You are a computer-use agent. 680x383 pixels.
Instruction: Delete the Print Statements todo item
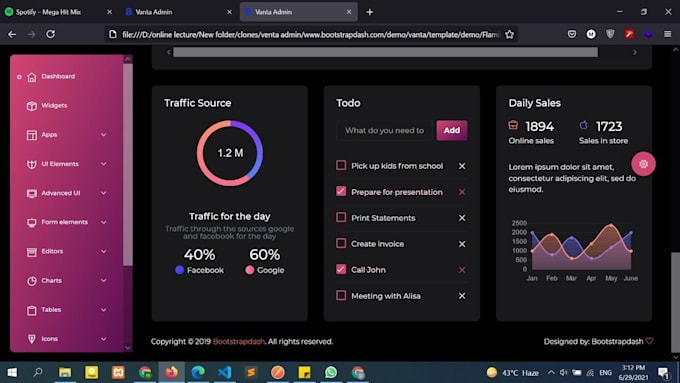[x=462, y=218]
